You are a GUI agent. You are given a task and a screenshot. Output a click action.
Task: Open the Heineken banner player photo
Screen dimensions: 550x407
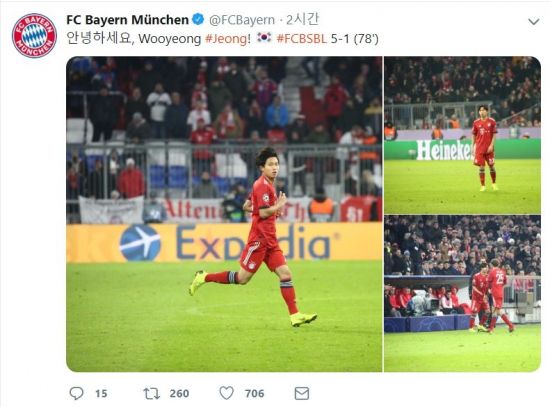click(x=462, y=135)
